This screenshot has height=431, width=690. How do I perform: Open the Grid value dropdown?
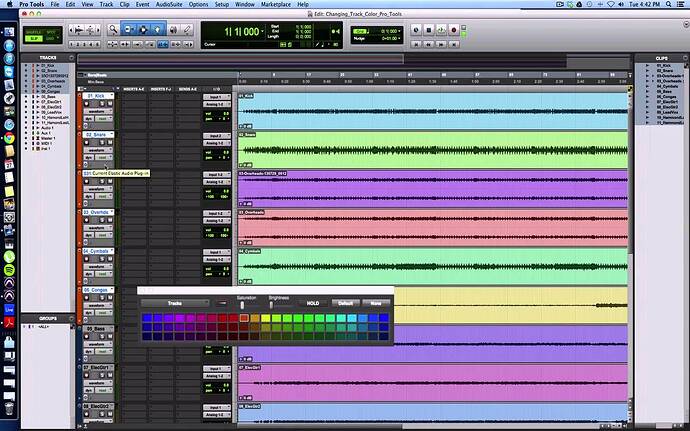pos(399,31)
